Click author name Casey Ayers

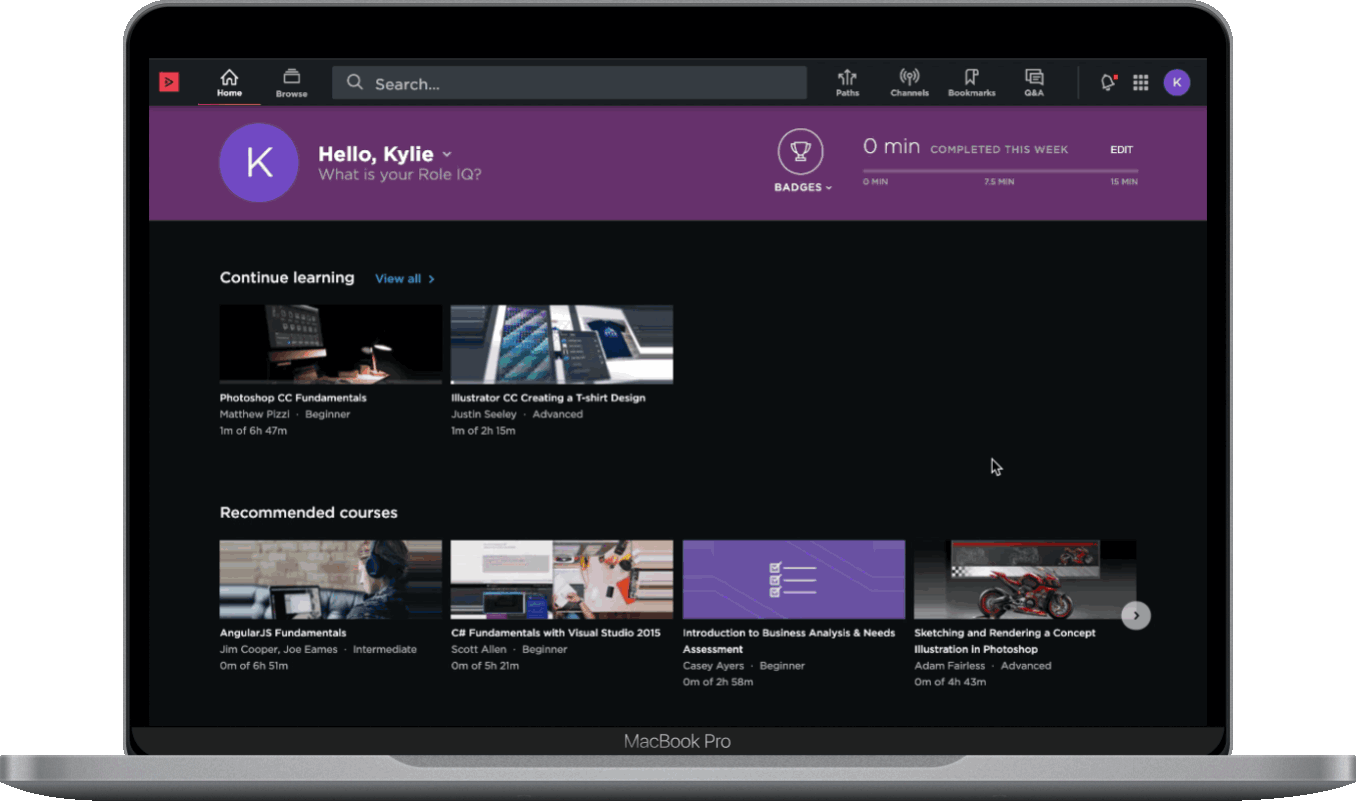pyautogui.click(x=714, y=666)
